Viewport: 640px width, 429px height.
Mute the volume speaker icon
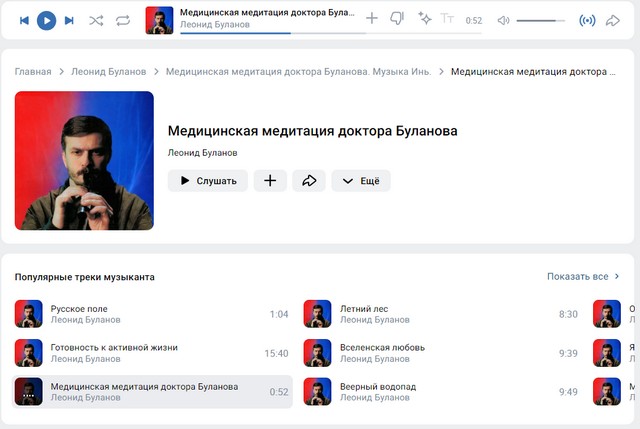pyautogui.click(x=503, y=20)
